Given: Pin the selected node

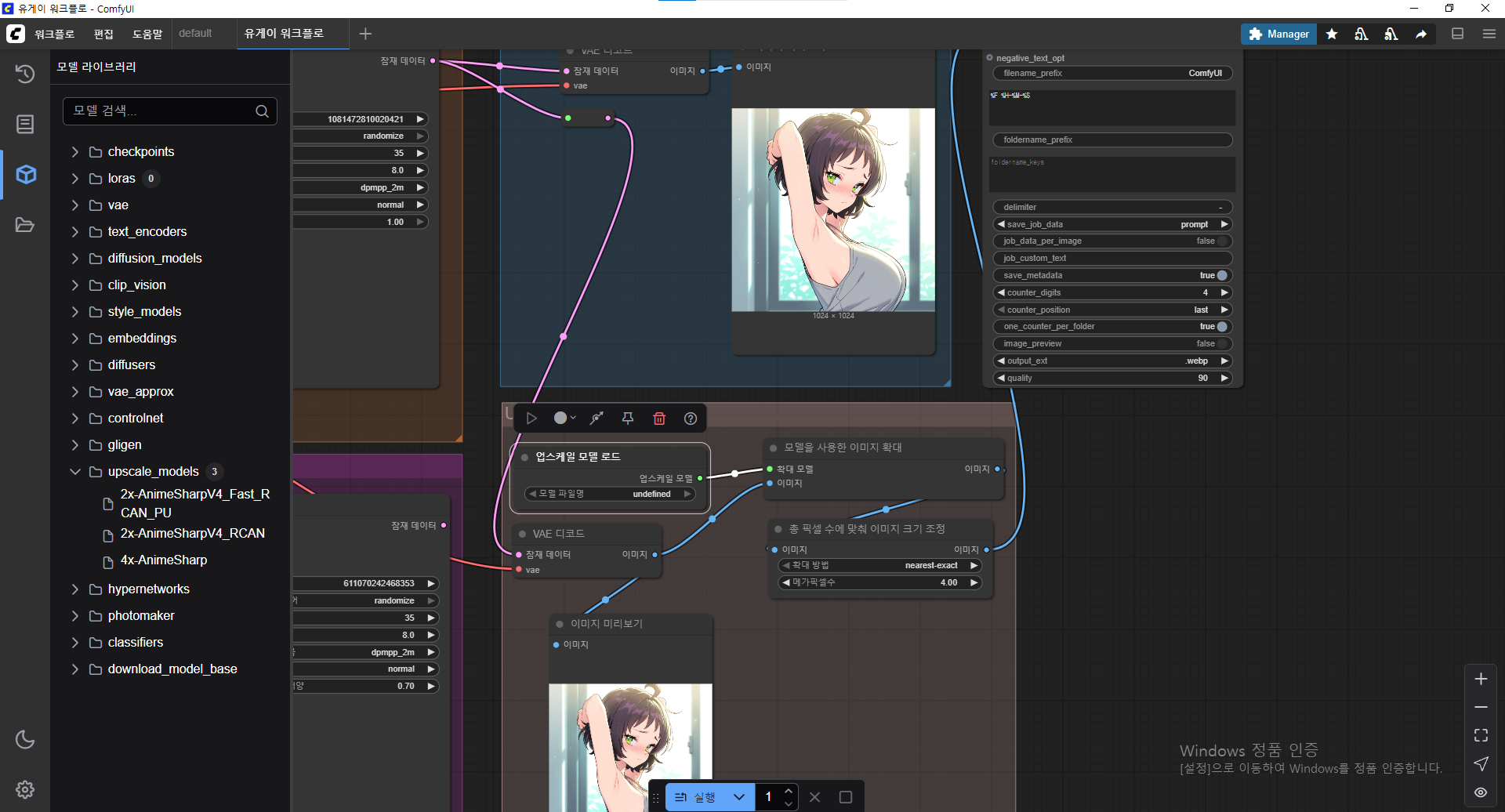Looking at the screenshot, I should pos(628,419).
